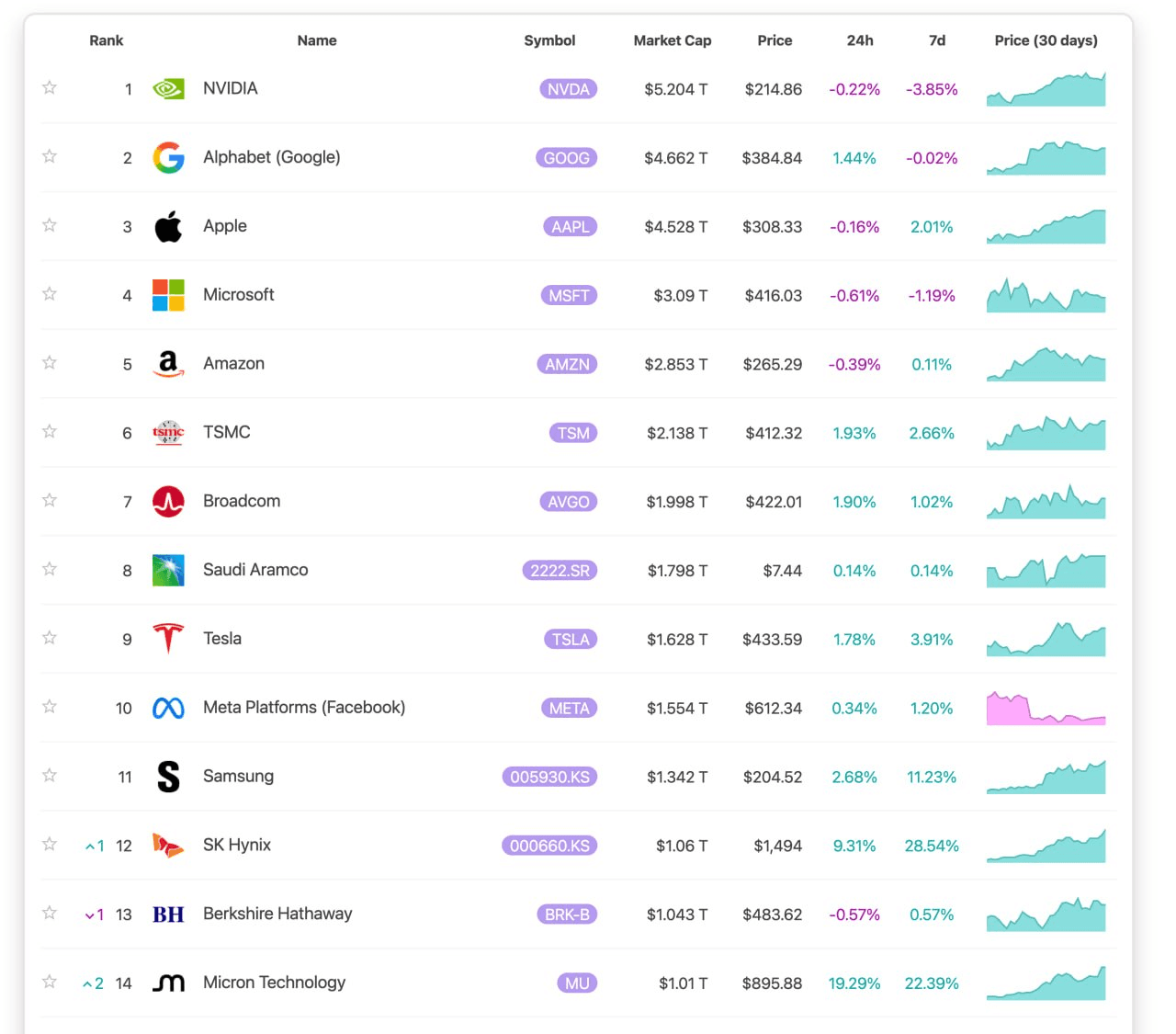Screen dimensions: 1176x1034
Task: Favorite SK Hynix using the star
Action: tap(50, 845)
